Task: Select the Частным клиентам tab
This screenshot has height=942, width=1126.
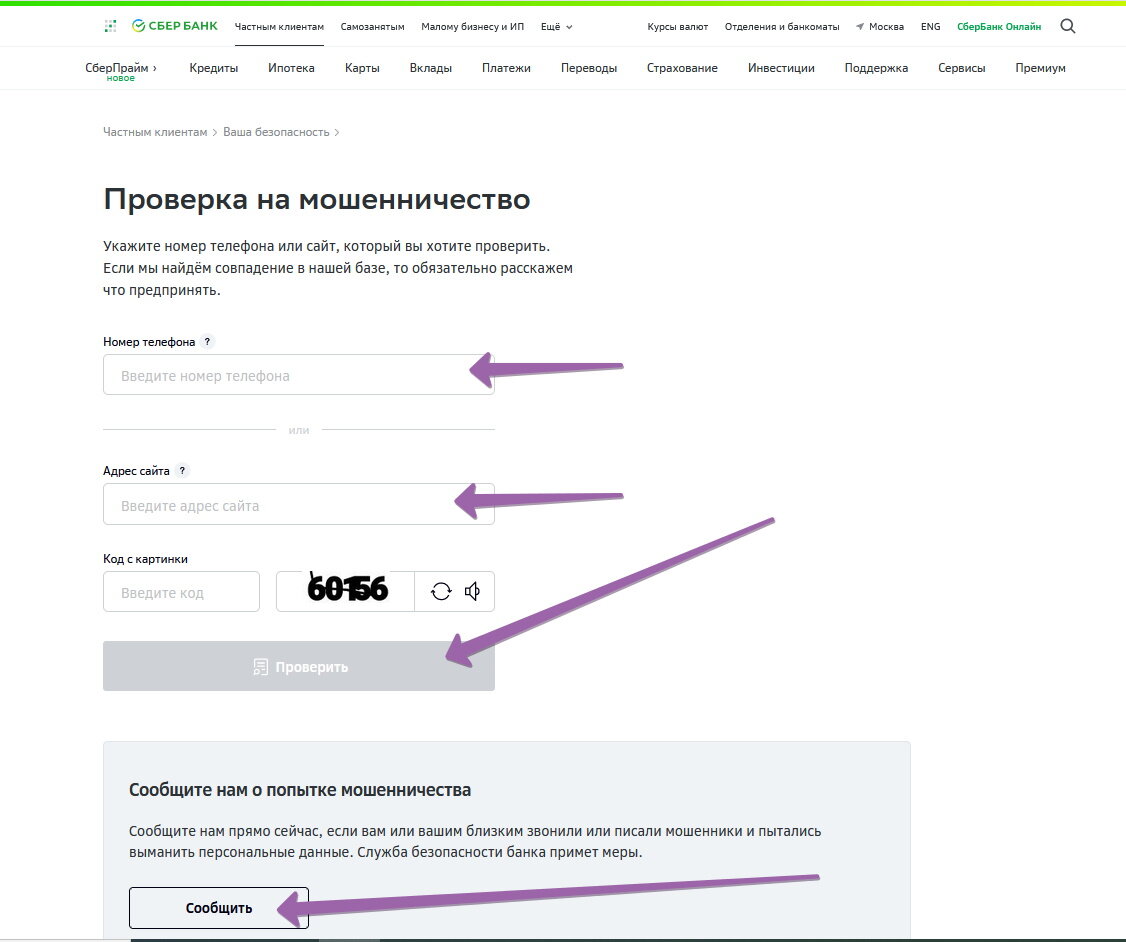Action: (x=279, y=27)
